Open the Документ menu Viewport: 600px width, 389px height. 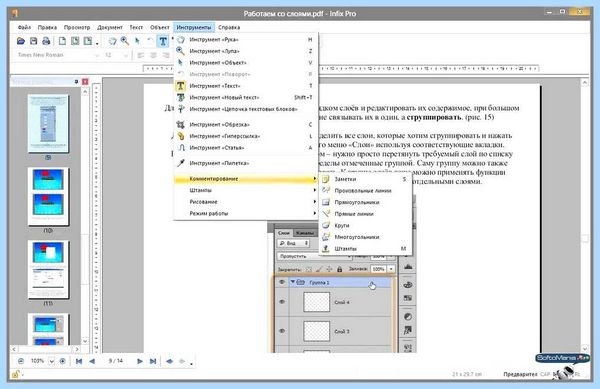[110, 28]
